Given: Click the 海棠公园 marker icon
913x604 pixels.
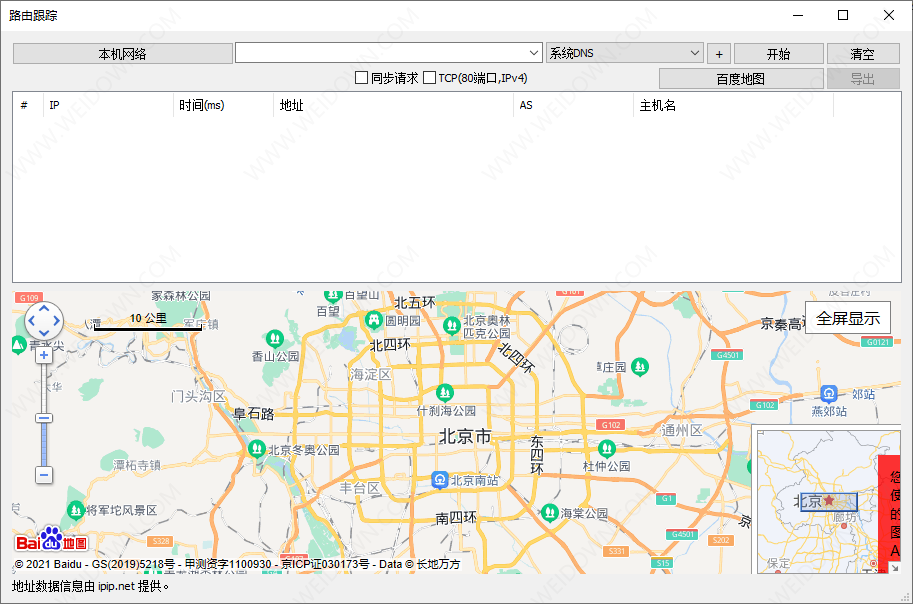Looking at the screenshot, I should (x=550, y=513).
